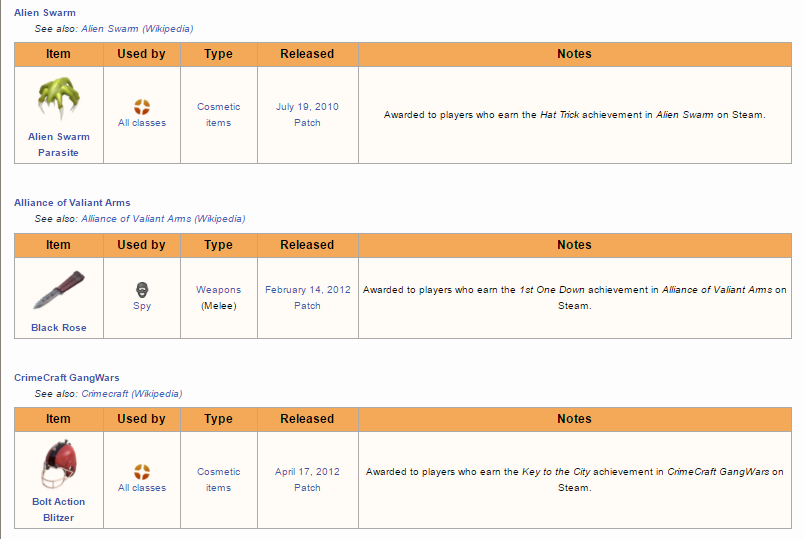
Task: Click the All classes icon in CrimeCraft row
Action: pos(142,471)
